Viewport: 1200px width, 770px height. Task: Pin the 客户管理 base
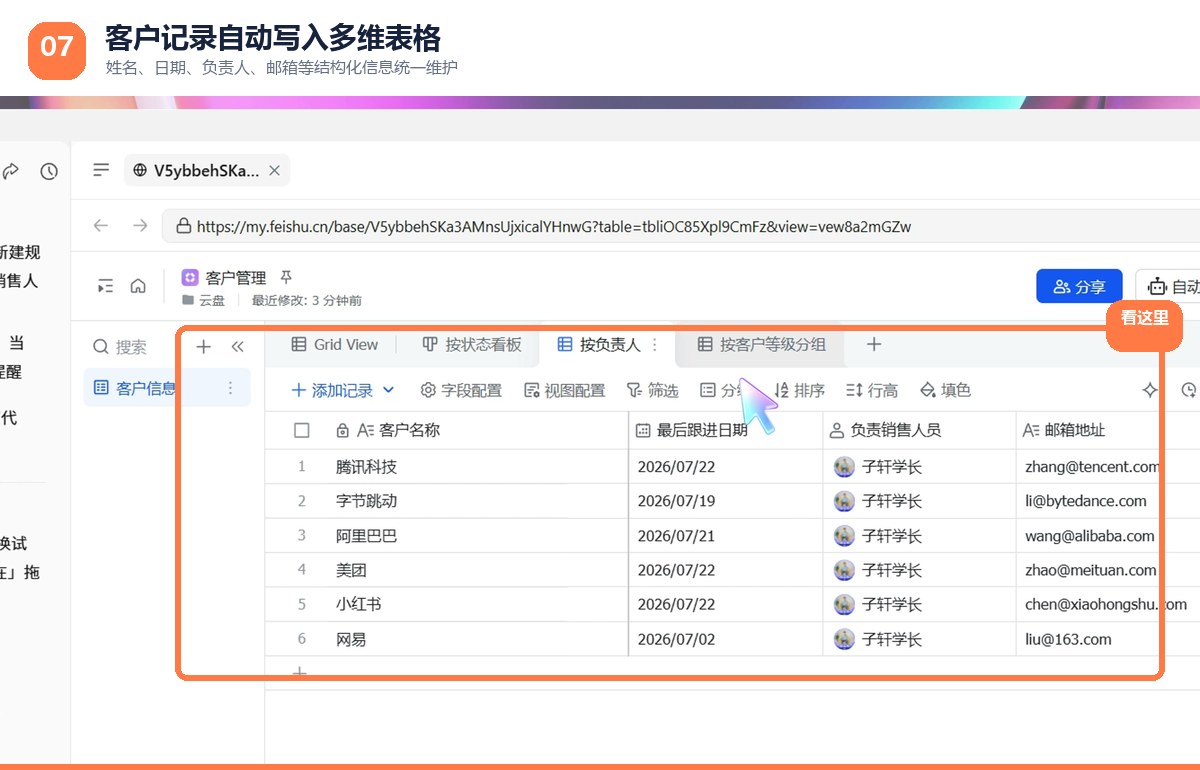tap(286, 277)
